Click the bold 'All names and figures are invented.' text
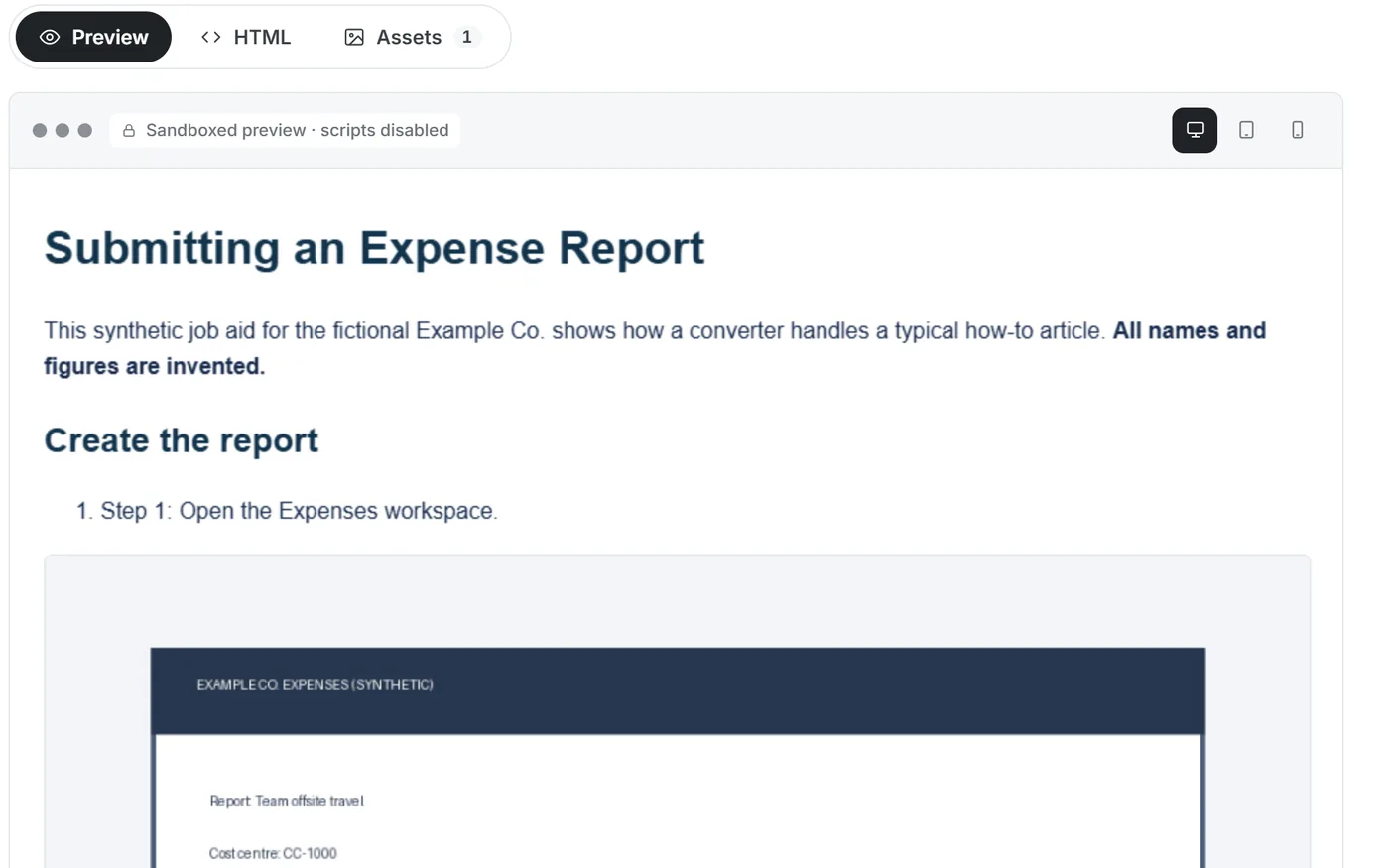 (655, 348)
